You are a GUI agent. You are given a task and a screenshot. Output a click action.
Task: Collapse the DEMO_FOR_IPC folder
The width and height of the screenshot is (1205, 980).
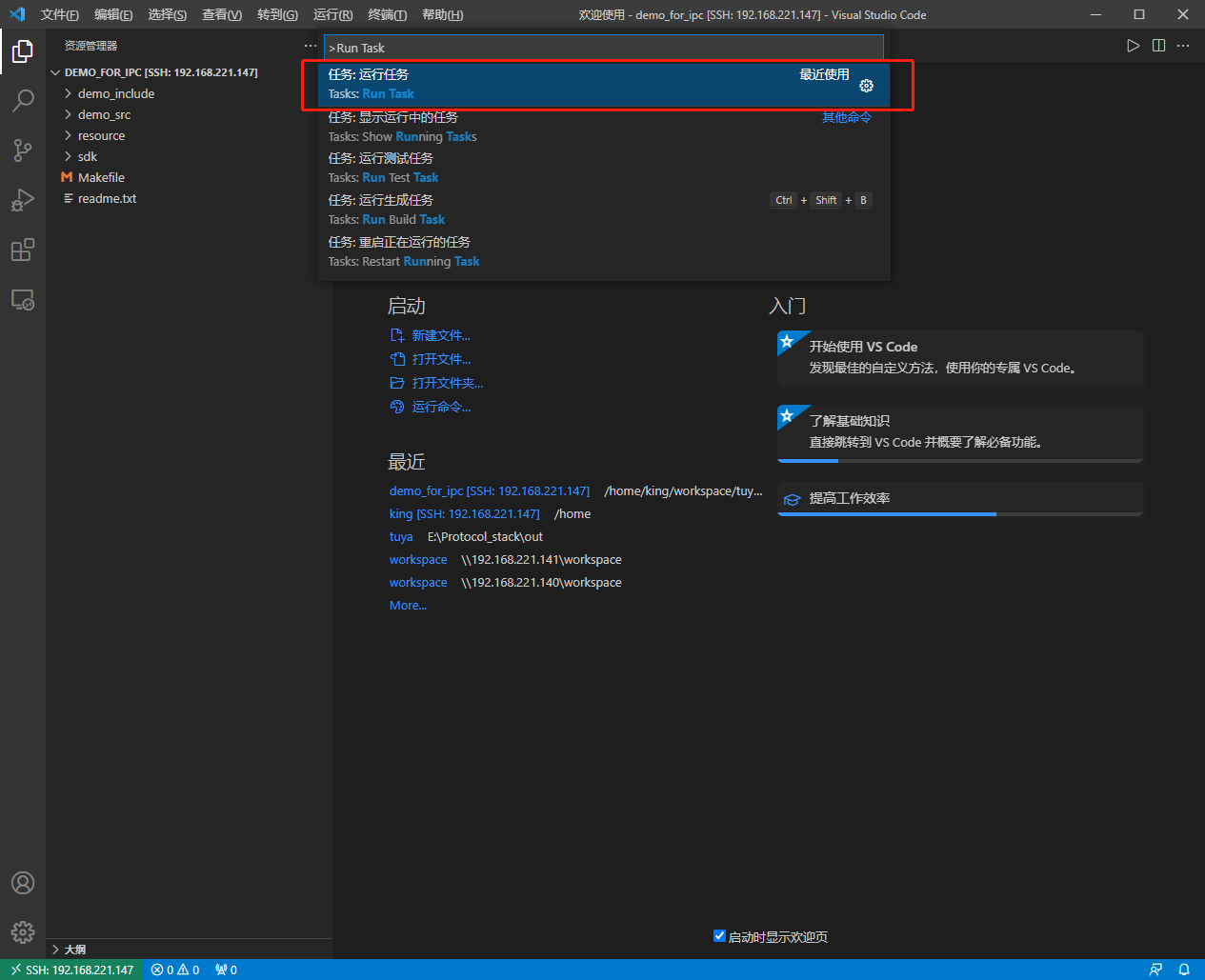[55, 71]
